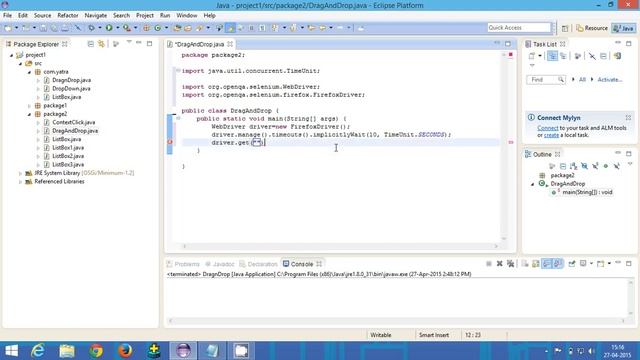Click the Quick Access search field

[x=519, y=28]
